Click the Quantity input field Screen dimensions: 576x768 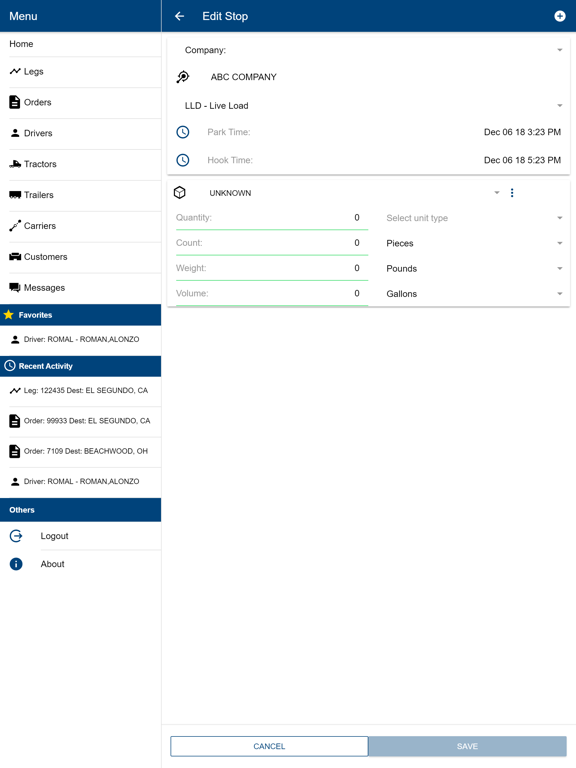click(272, 218)
